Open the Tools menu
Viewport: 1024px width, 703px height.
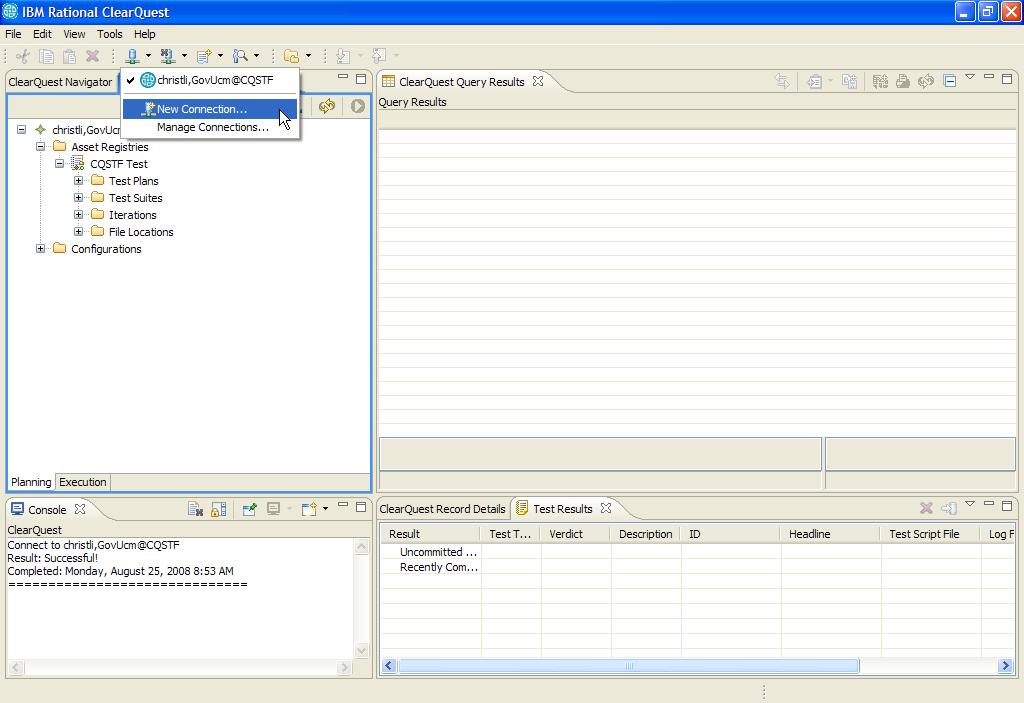point(110,34)
